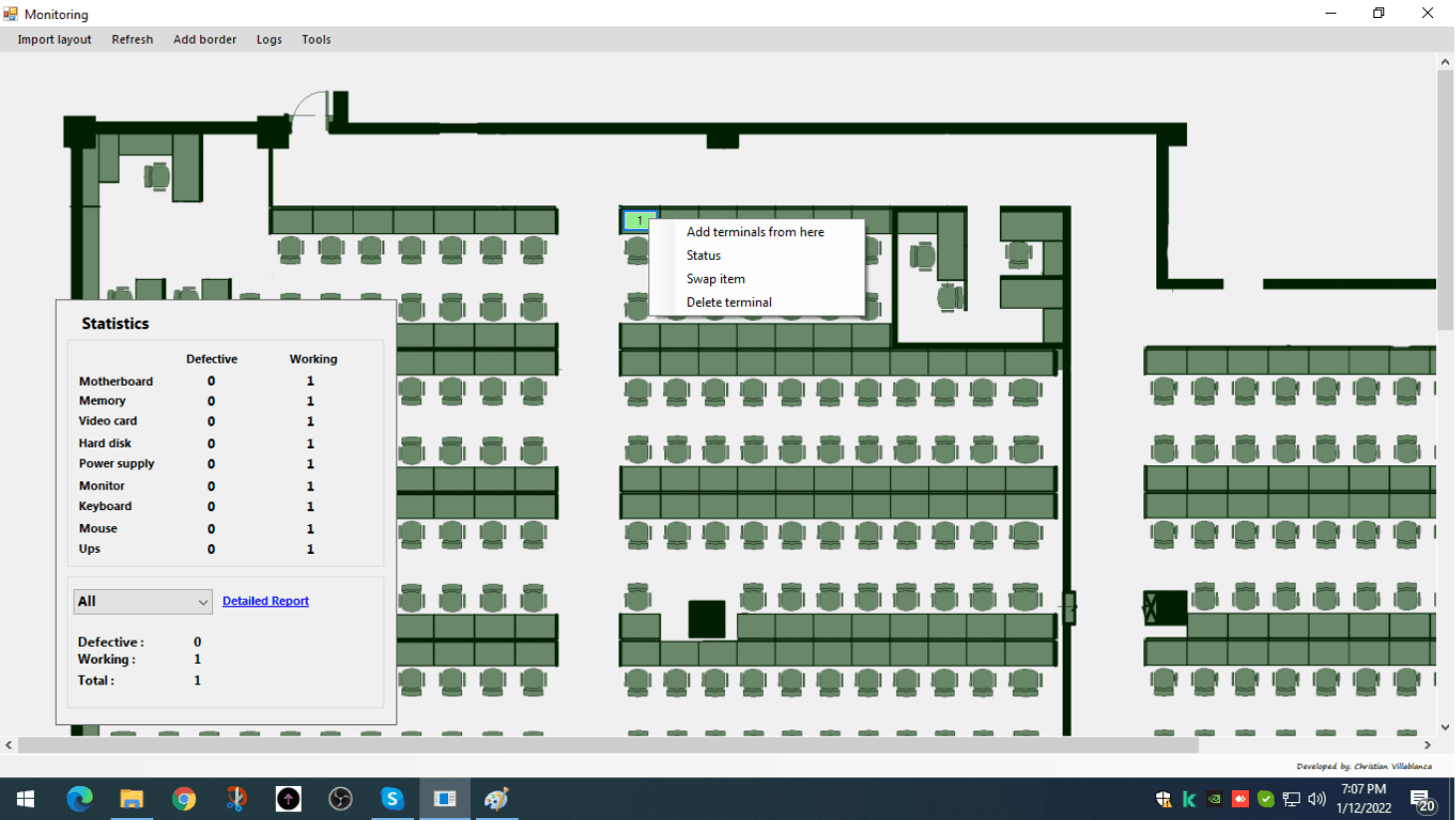Open Paint from the taskbar
Viewport: 1456px width, 820px height.
point(495,798)
